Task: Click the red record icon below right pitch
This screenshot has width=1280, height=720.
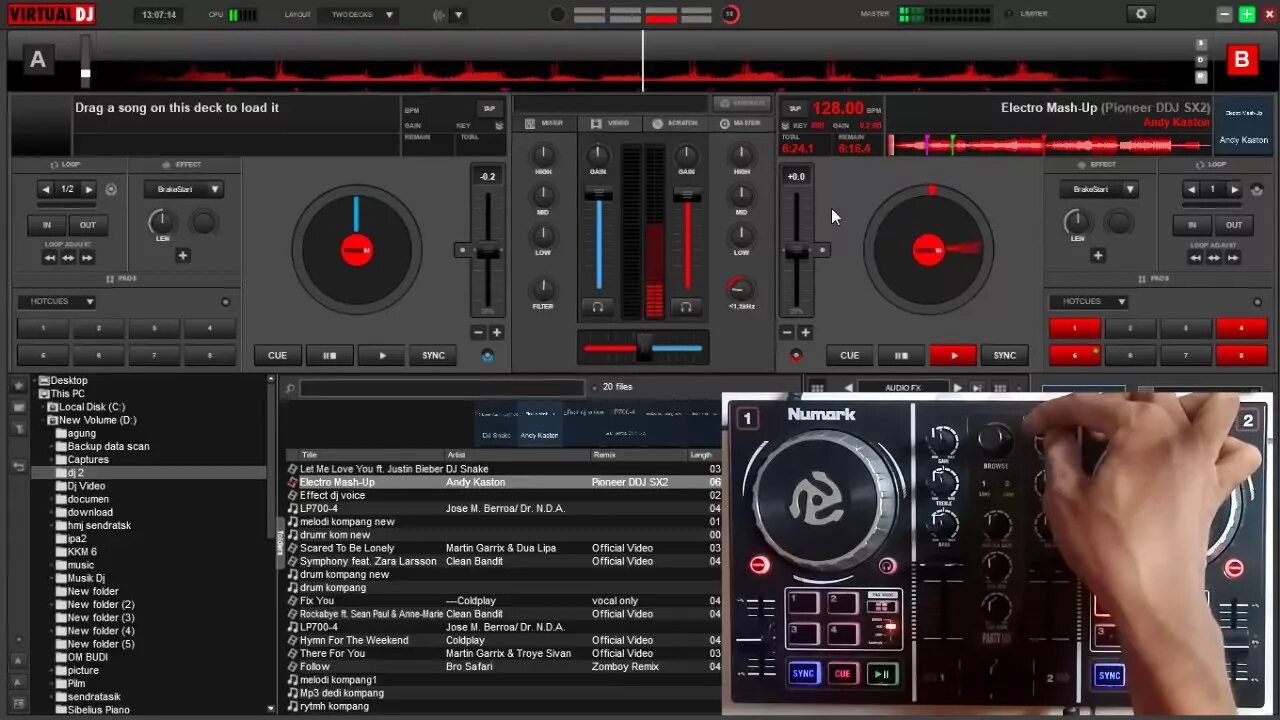Action: 796,355
